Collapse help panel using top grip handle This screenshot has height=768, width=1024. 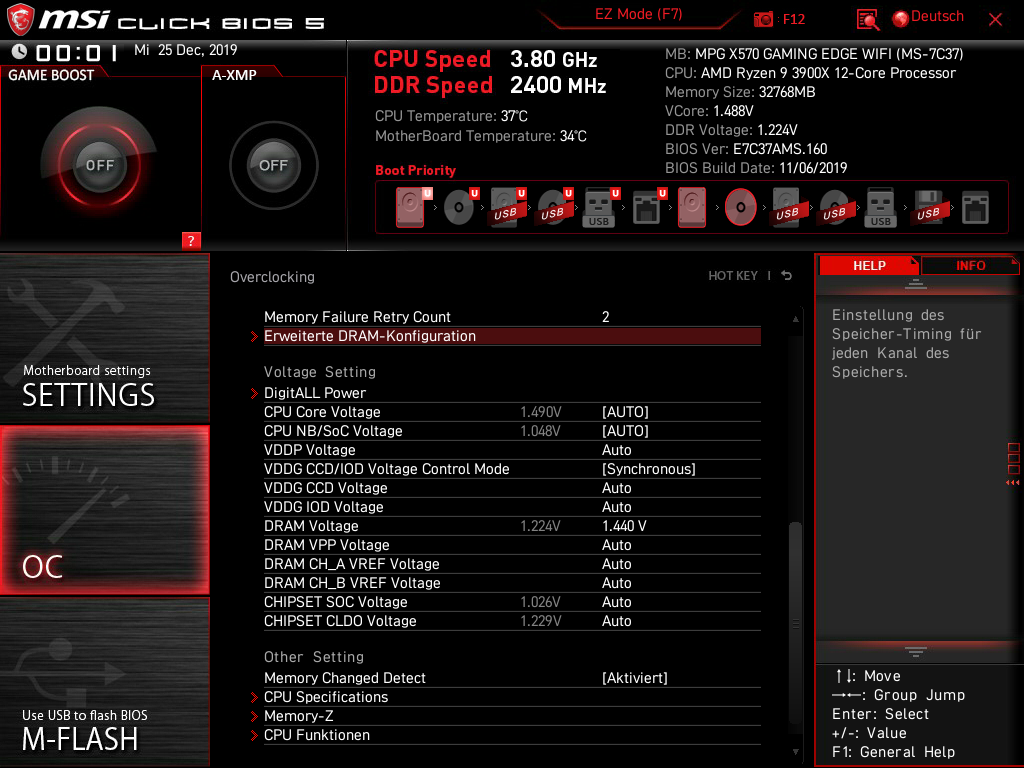[x=916, y=283]
